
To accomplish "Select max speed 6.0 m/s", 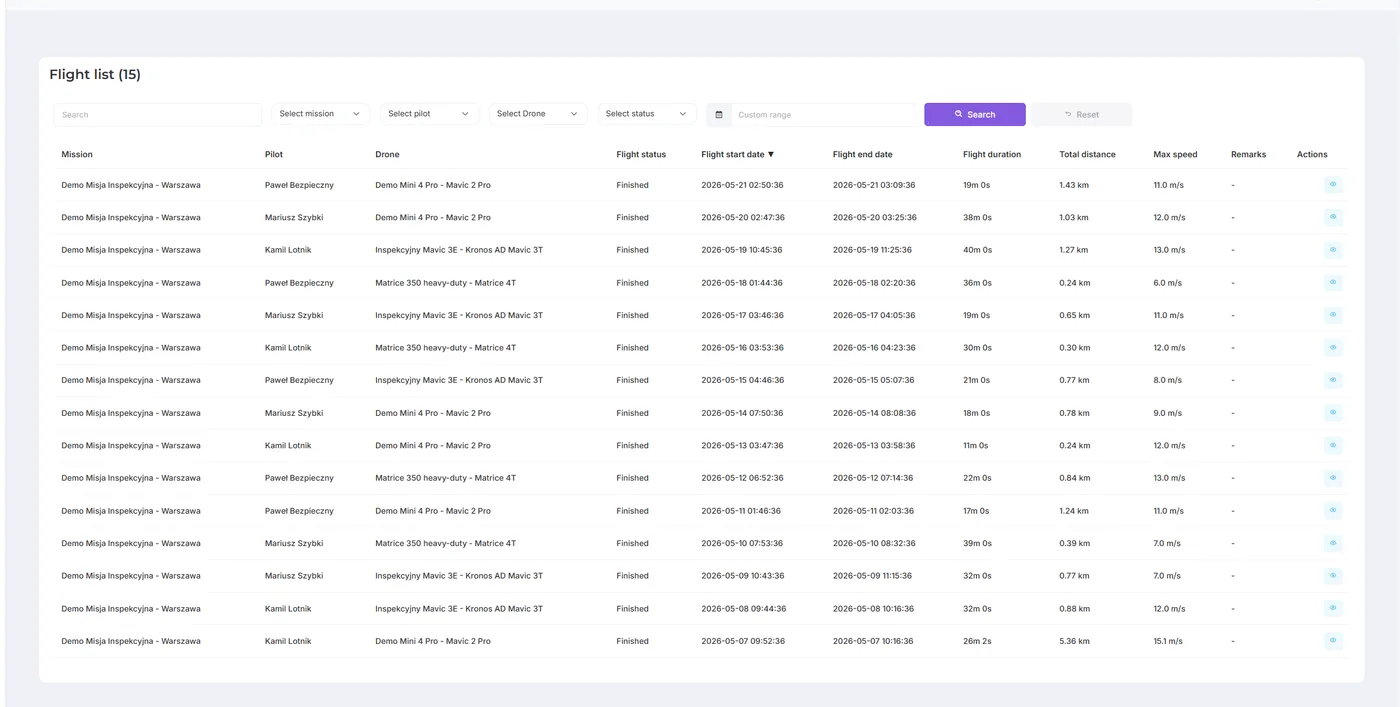I will 1167,283.
